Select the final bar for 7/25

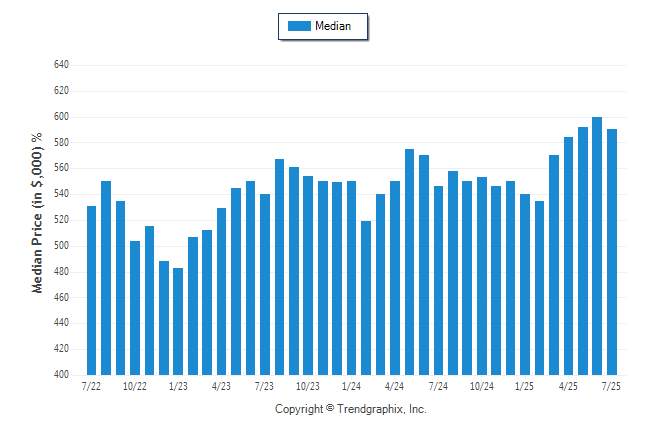click(x=612, y=252)
